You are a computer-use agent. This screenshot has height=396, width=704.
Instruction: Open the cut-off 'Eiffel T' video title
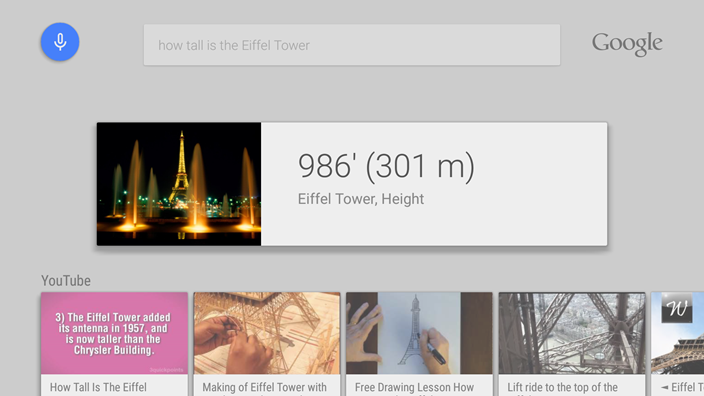coord(687,387)
